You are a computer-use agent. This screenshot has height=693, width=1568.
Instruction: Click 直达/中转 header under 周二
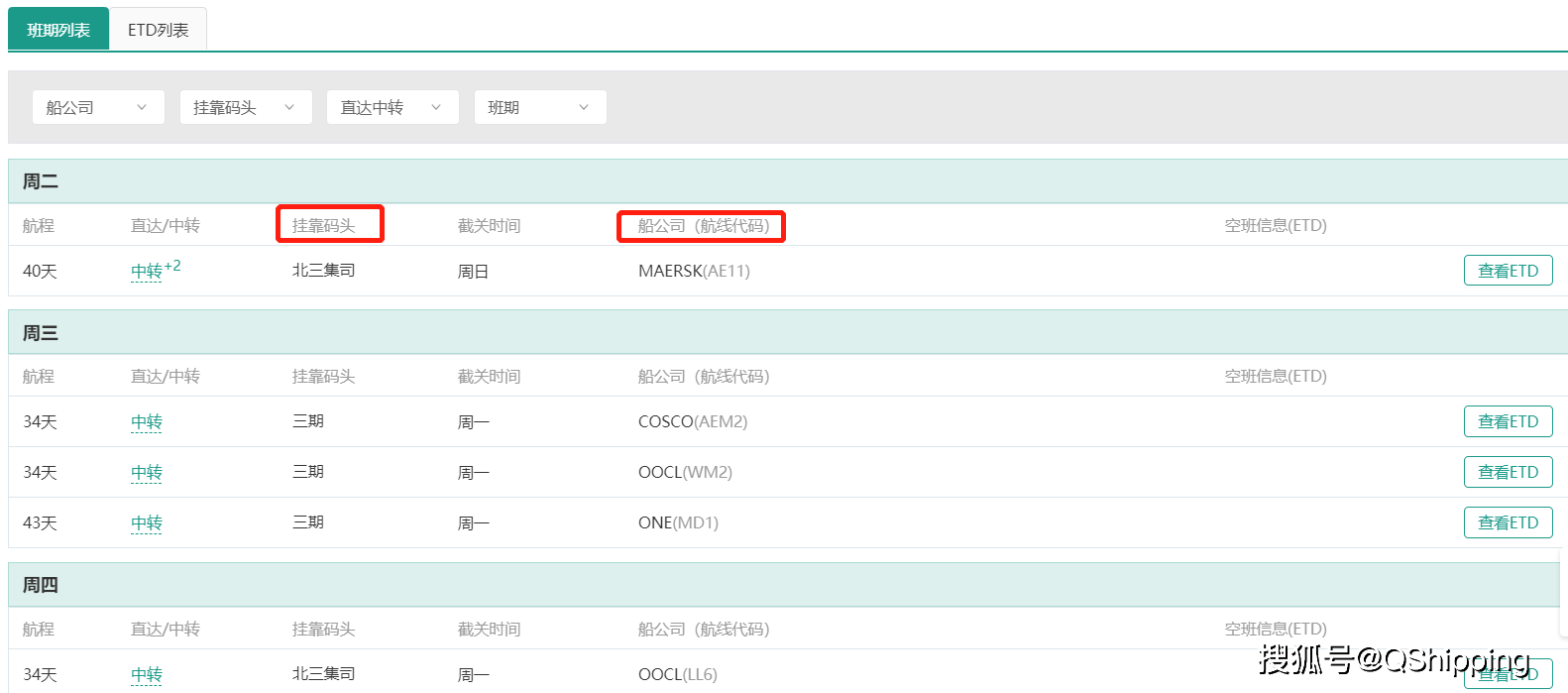(x=166, y=225)
